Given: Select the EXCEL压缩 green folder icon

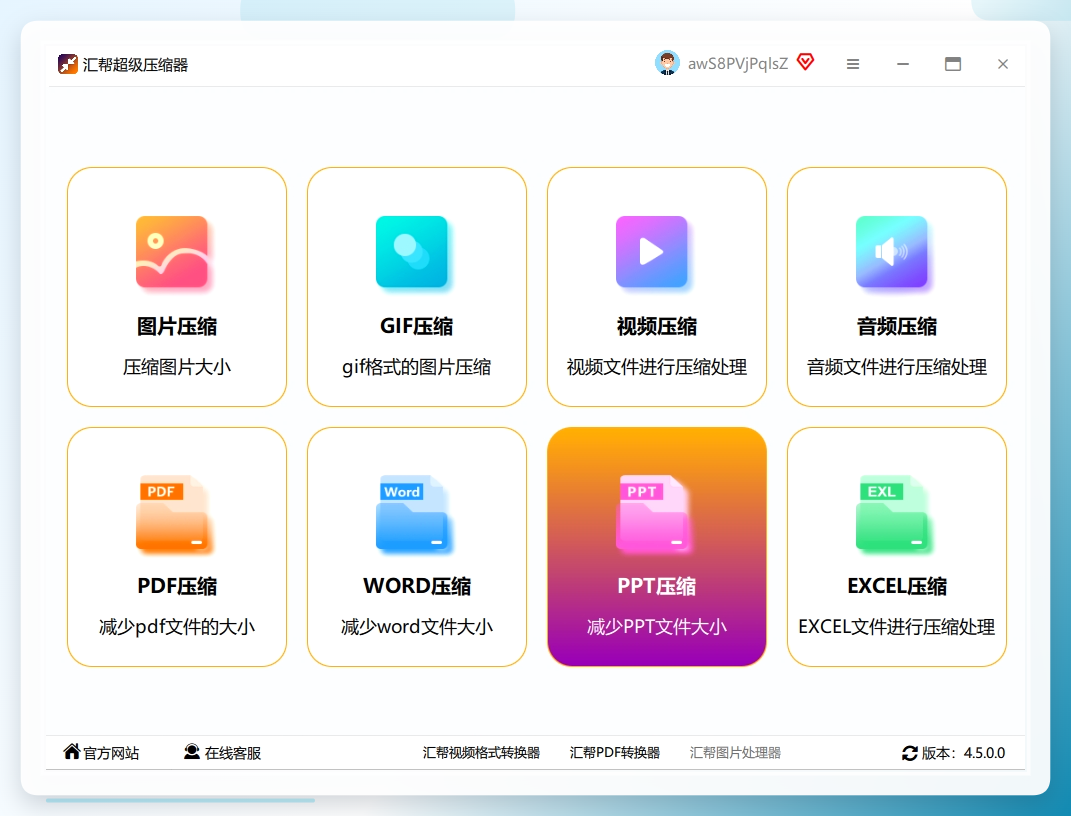Looking at the screenshot, I should (x=893, y=513).
